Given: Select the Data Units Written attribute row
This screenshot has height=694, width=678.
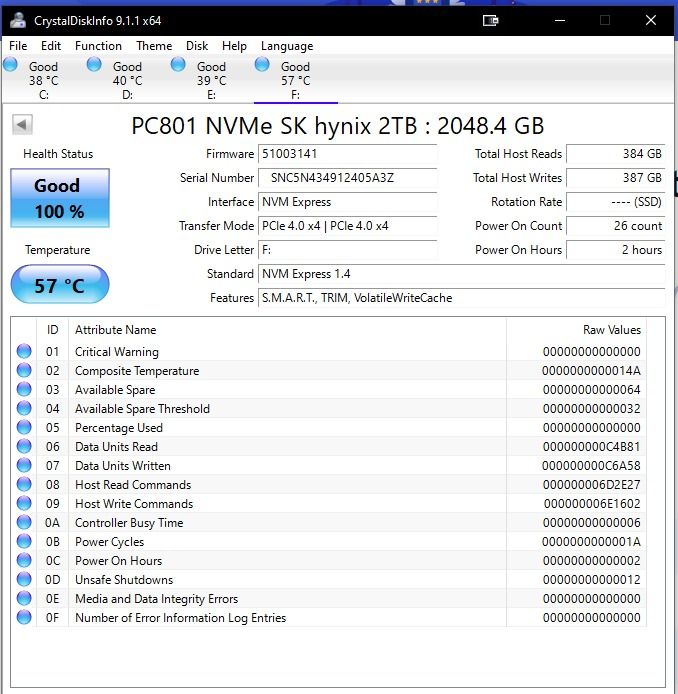Looking at the screenshot, I should (x=328, y=466).
